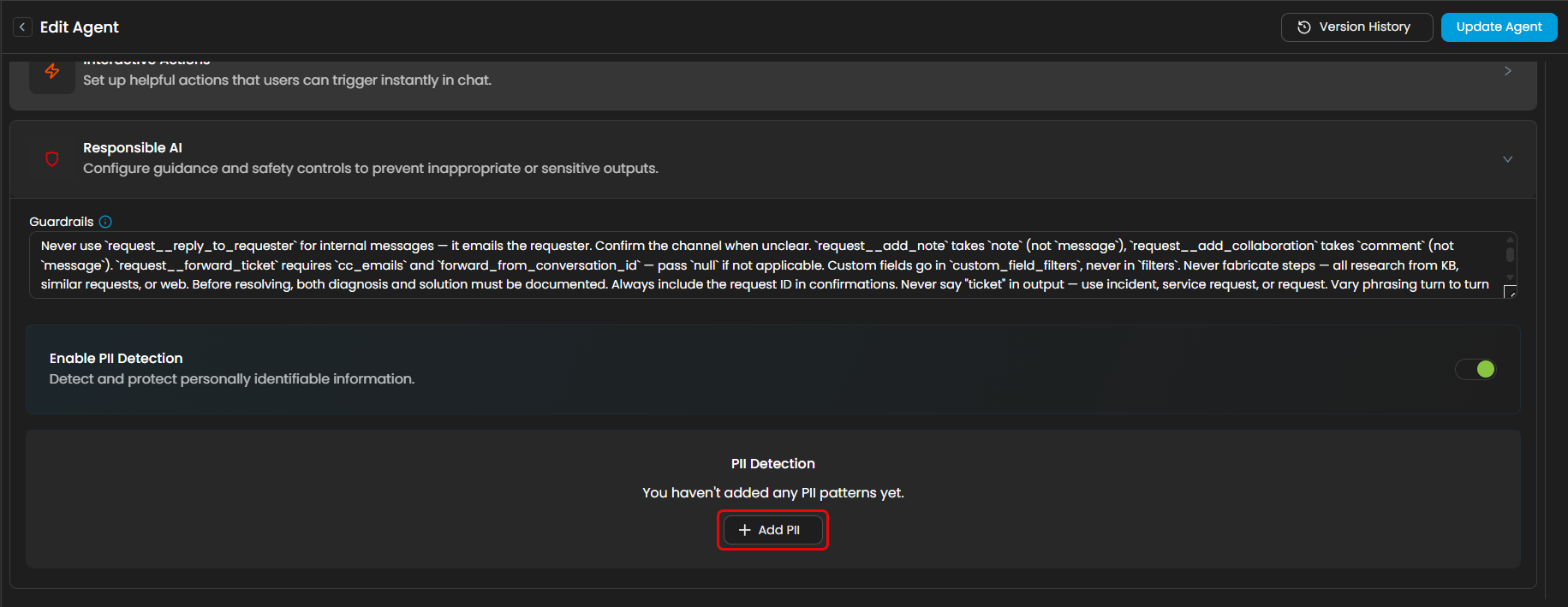Open the Interactive Actions description row
1568x607 pixels.
[x=287, y=80]
